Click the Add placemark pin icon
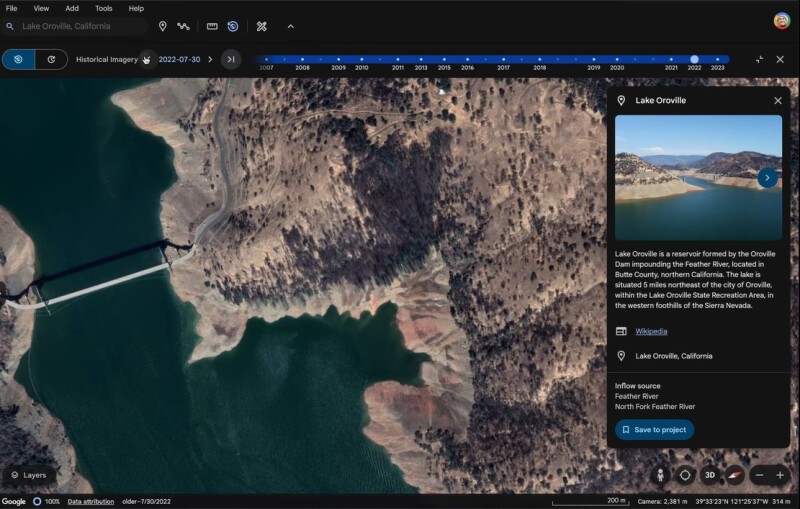The width and height of the screenshot is (800, 509). click(162, 26)
